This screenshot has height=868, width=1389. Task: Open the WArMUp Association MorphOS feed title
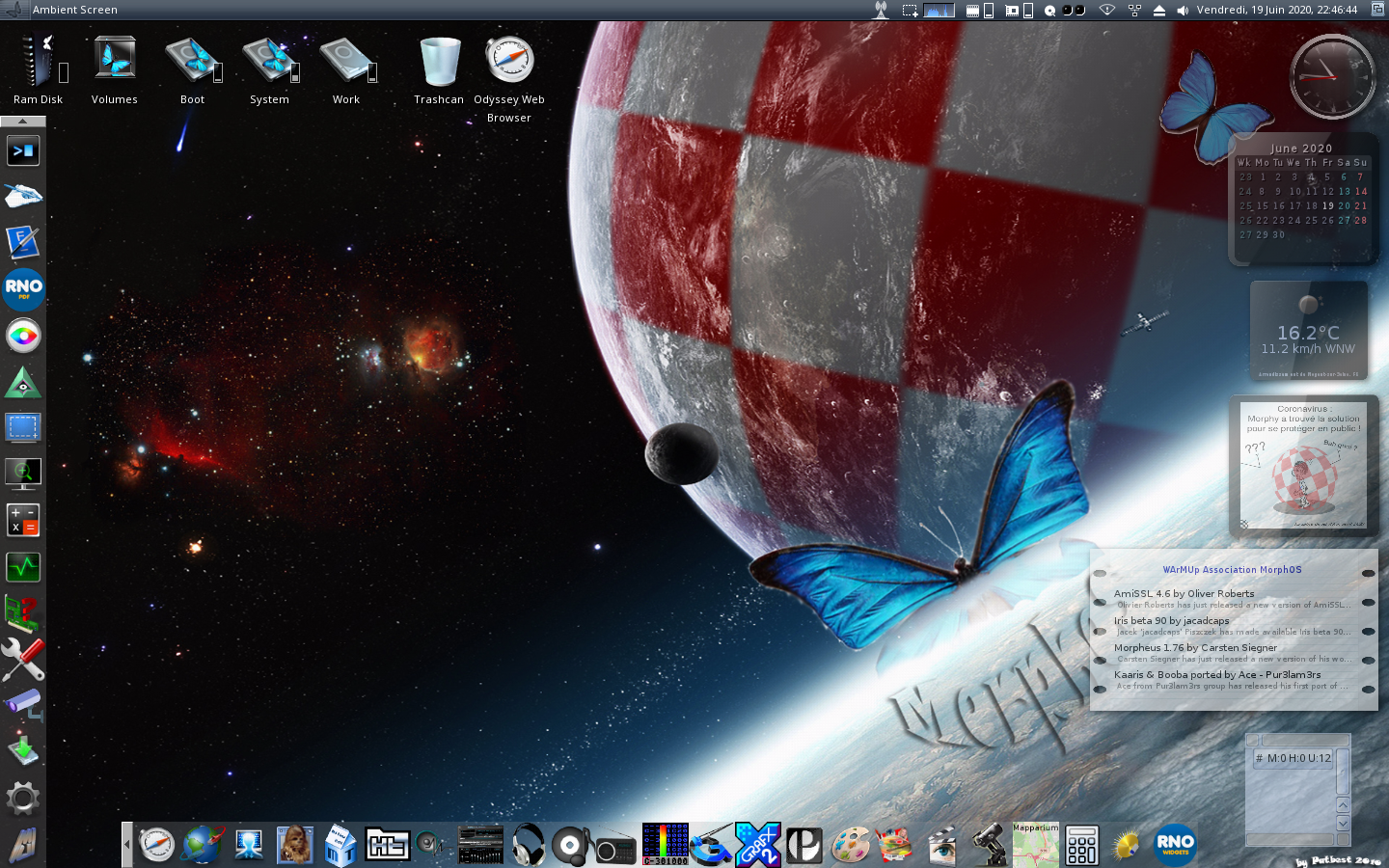(x=1232, y=570)
